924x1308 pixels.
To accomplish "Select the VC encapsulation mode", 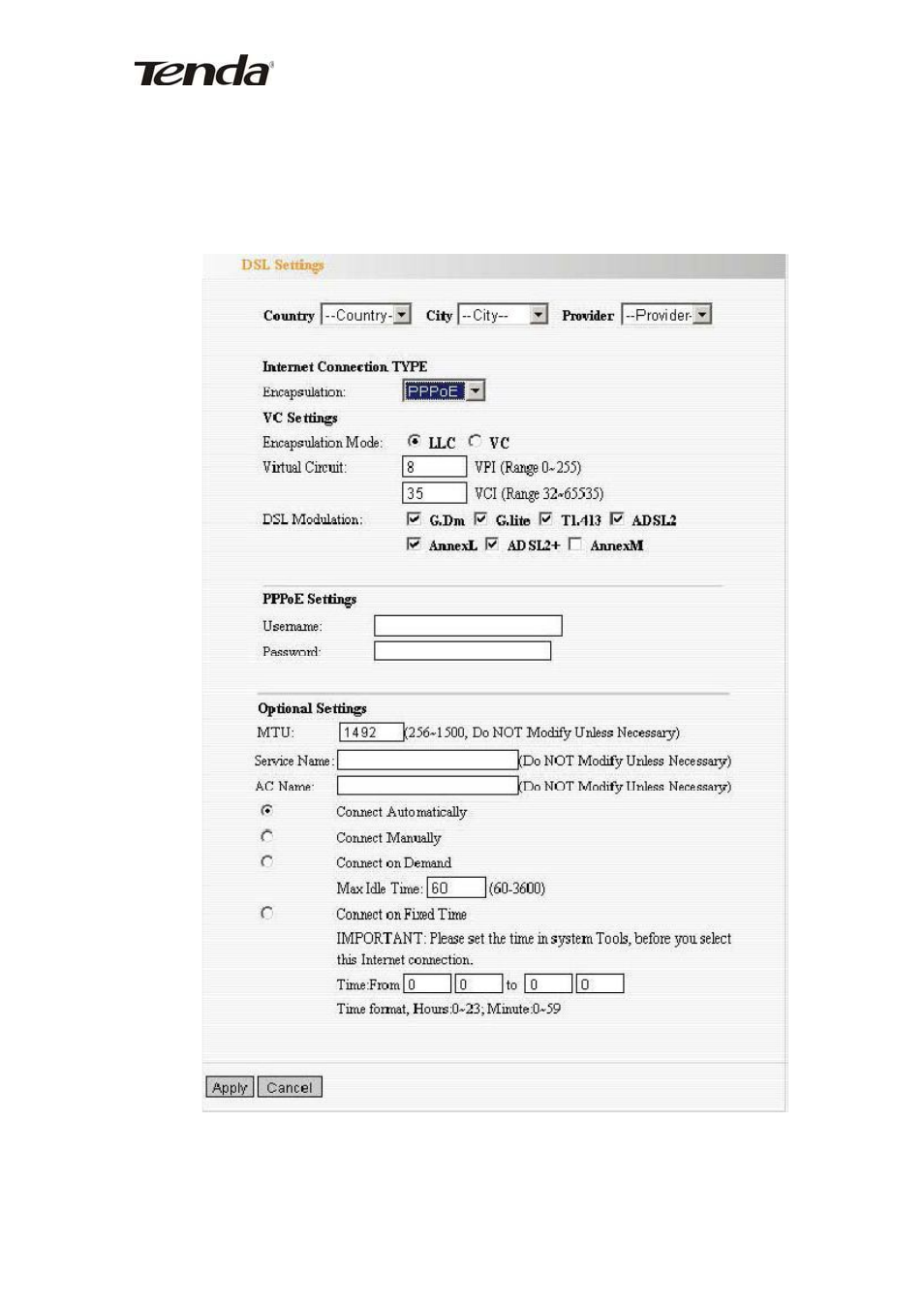I will pos(475,441).
